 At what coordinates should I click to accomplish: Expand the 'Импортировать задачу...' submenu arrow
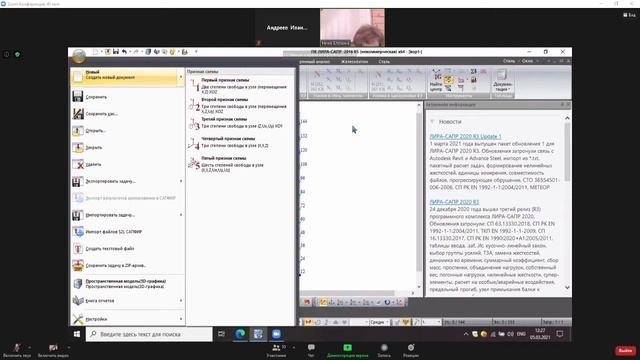pyautogui.click(x=181, y=215)
